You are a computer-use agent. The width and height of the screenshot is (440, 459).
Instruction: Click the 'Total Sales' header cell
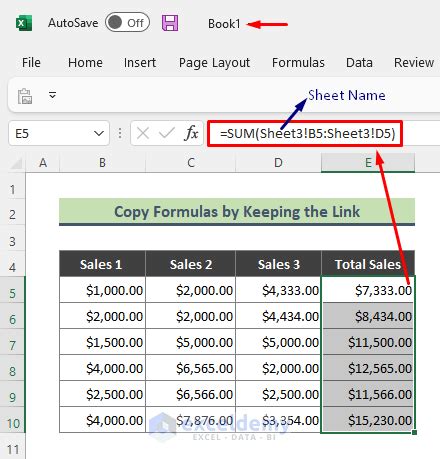(368, 264)
